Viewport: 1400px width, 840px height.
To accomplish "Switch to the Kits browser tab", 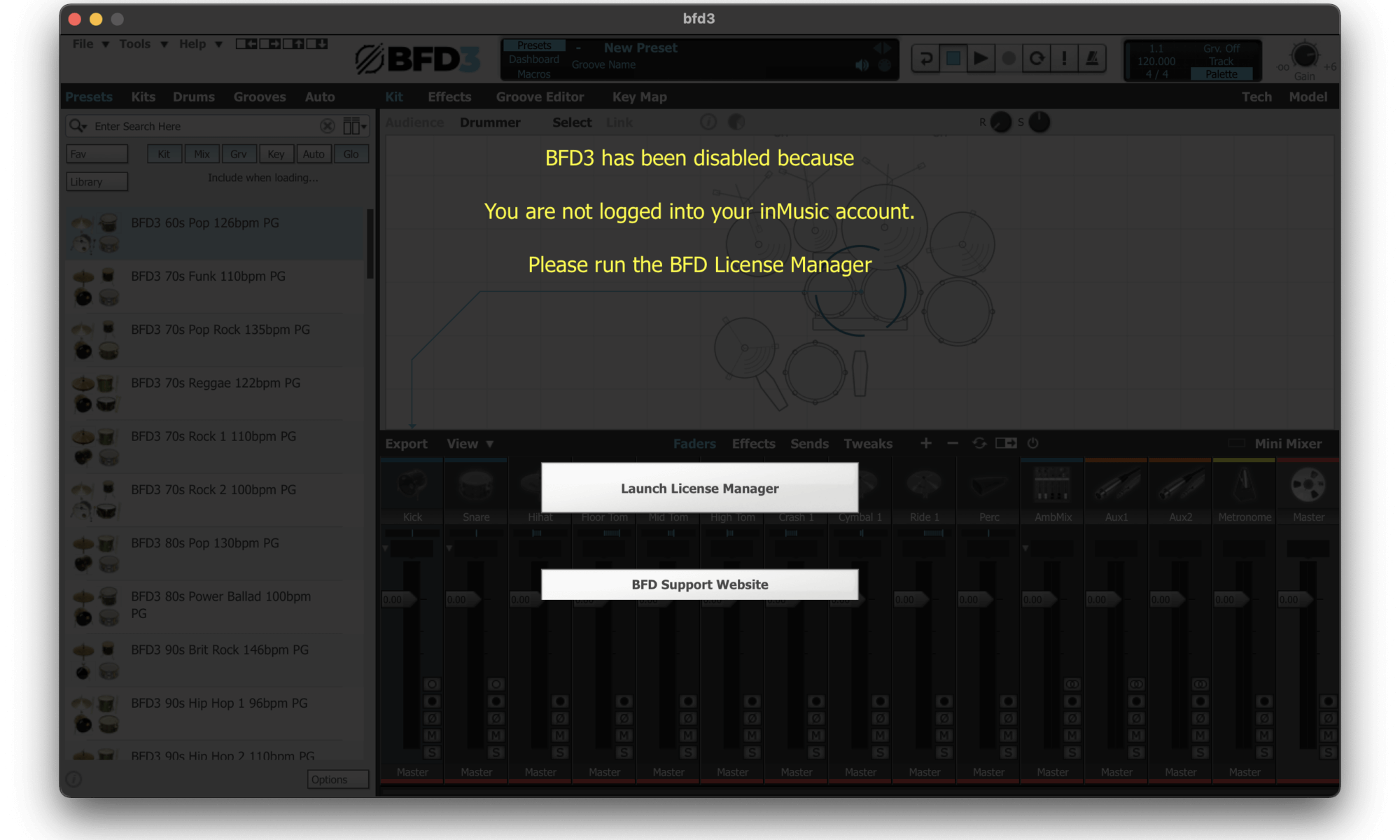I will pyautogui.click(x=143, y=97).
